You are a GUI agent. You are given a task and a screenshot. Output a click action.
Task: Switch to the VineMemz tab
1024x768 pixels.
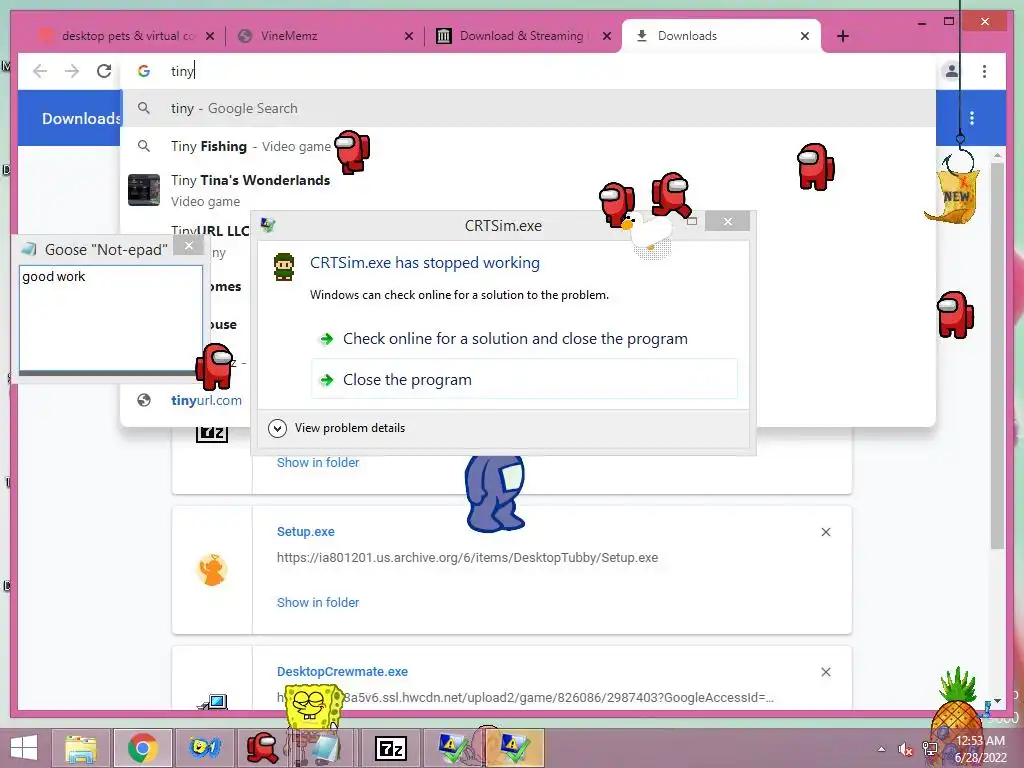tap(325, 36)
